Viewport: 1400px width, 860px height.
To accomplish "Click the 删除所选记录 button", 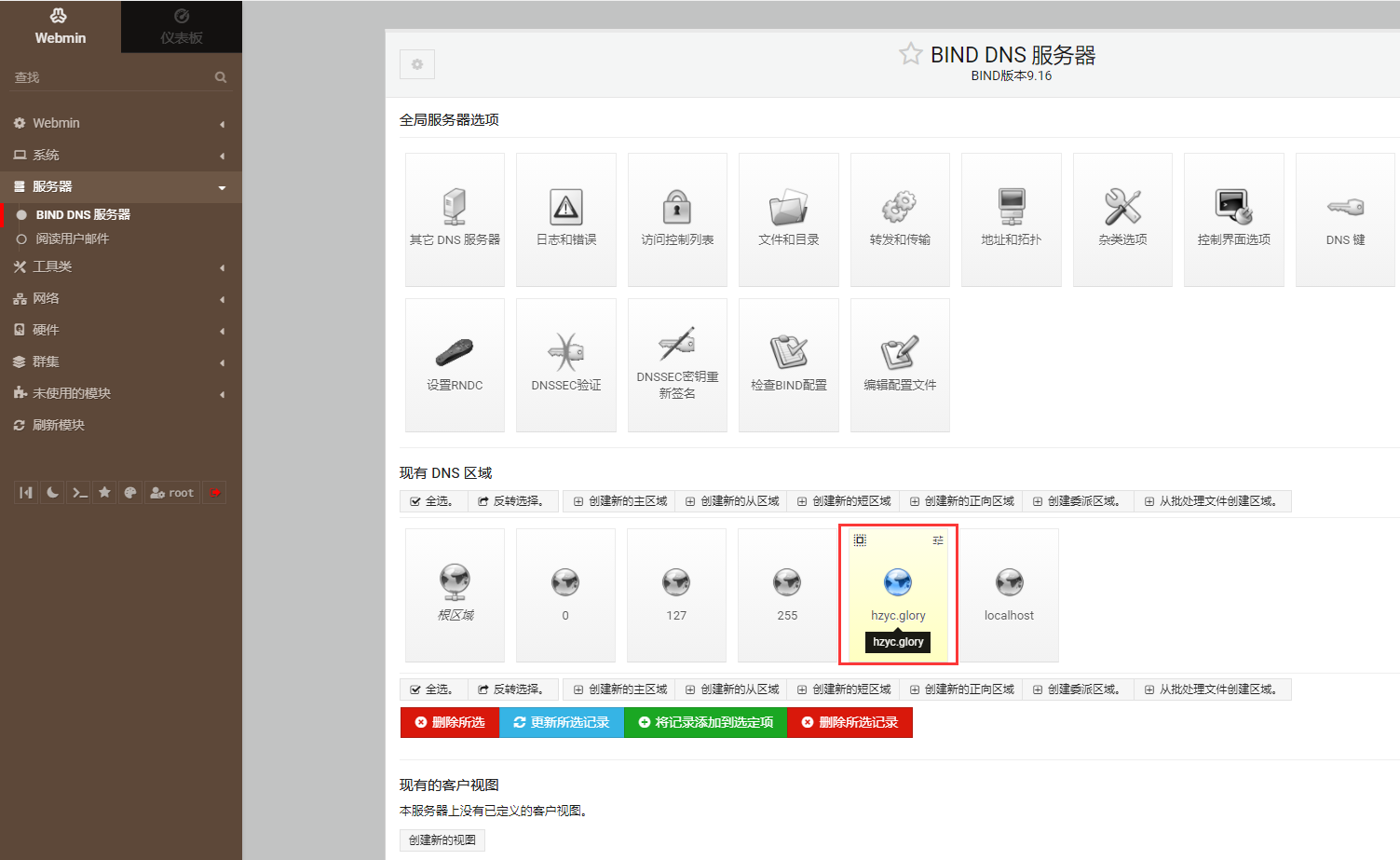I will (850, 722).
